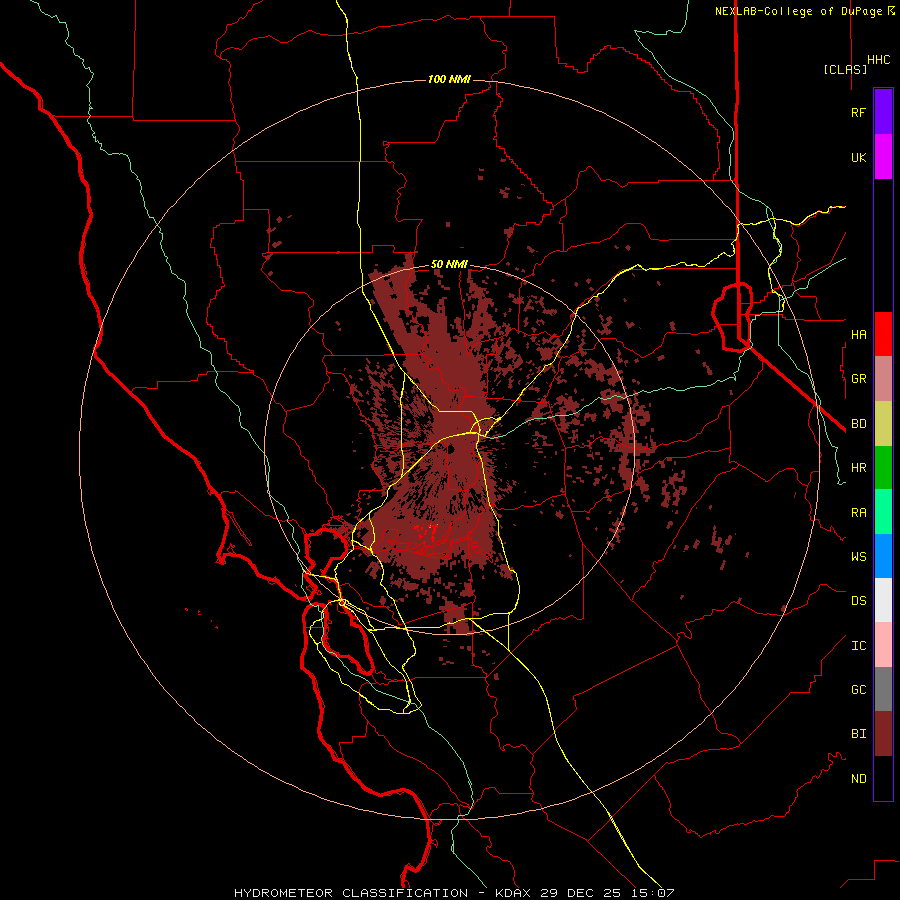Image resolution: width=900 pixels, height=900 pixels.
Task: Click the [CLAS] units label
Action: click(845, 70)
